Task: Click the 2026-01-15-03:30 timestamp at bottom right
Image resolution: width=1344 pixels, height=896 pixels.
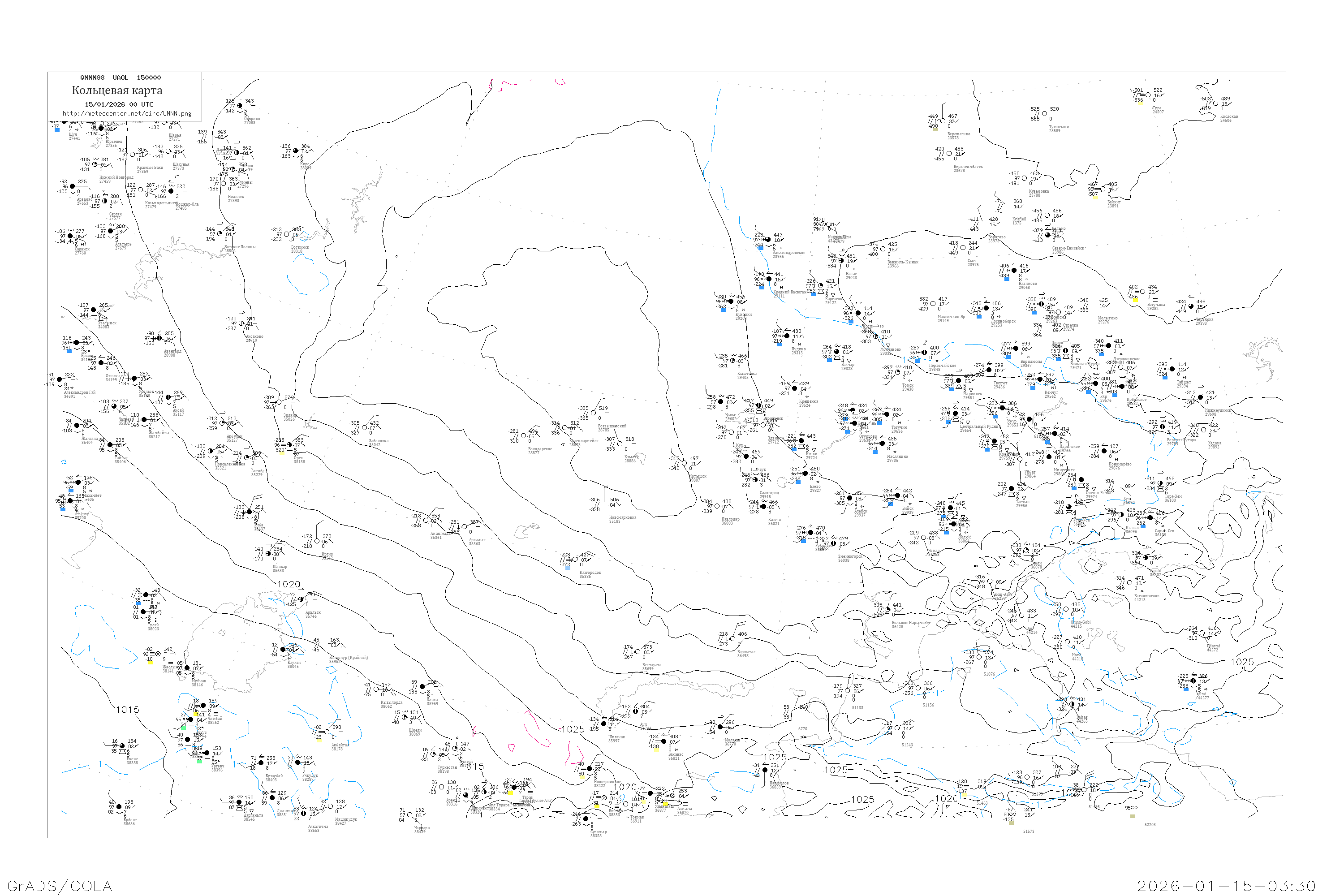Action: pyautogui.click(x=1227, y=886)
